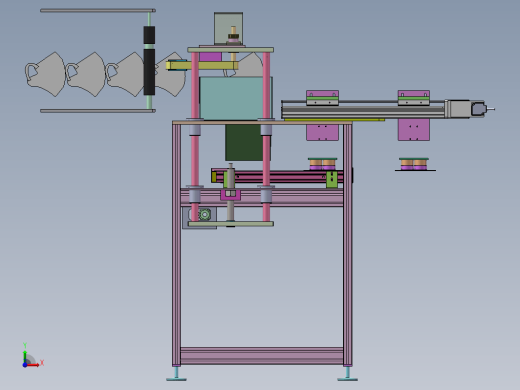Select the bottom horizontal mask guide rod
Image resolution: width=520 pixels, height=390 pixels.
[98, 111]
